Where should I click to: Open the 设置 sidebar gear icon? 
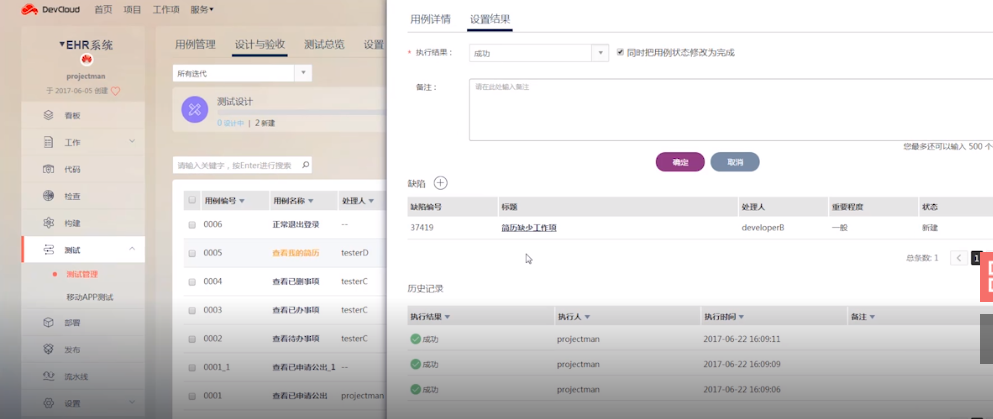point(48,403)
